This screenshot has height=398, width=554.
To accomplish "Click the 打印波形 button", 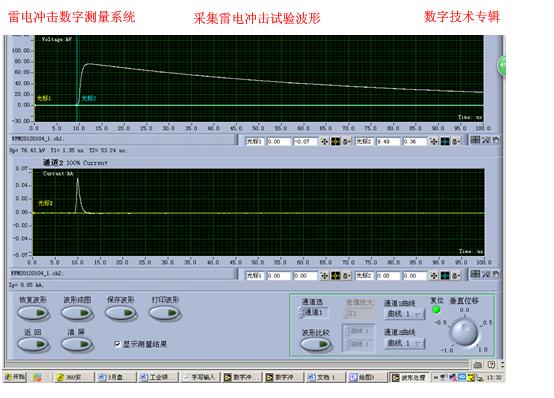I will [x=165, y=313].
